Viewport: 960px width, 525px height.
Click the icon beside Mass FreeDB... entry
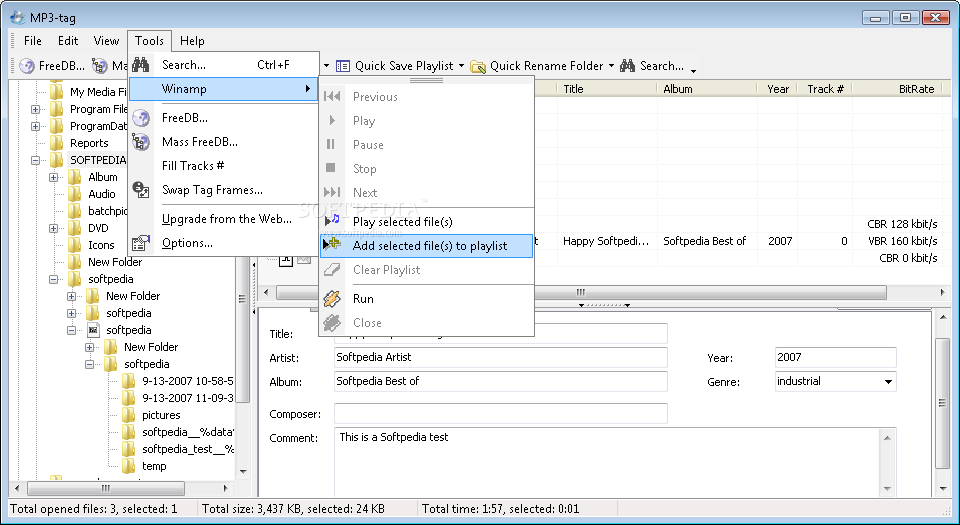[141, 142]
